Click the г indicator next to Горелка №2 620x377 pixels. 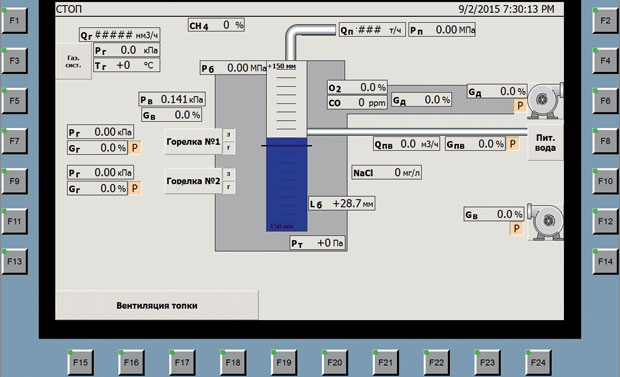[x=229, y=187]
